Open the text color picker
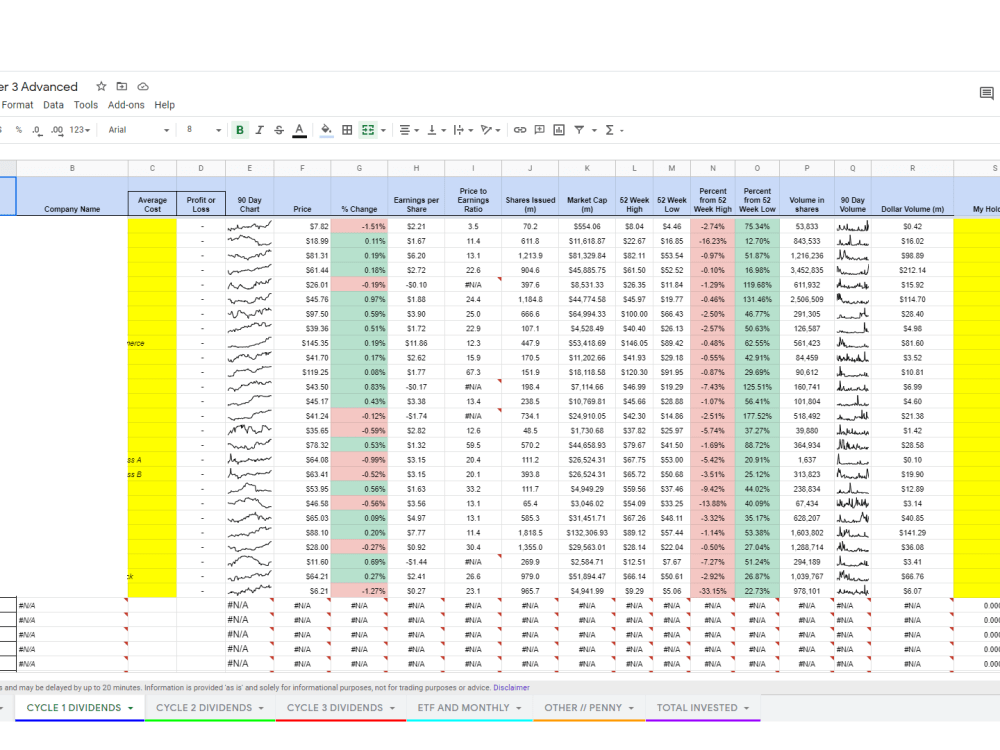 click(300, 130)
